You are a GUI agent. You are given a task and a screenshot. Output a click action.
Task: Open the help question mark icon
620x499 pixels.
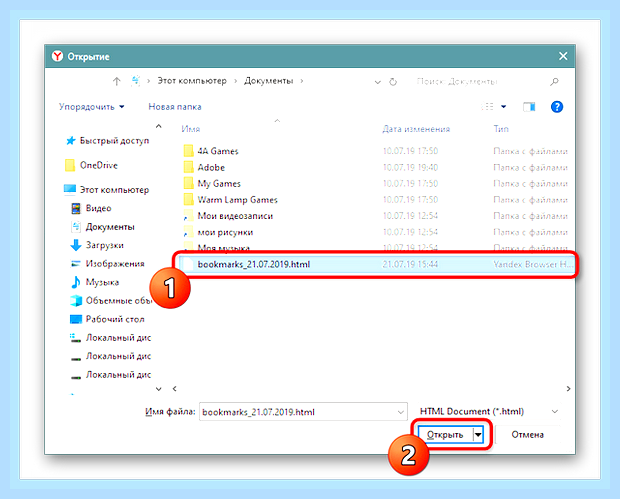(557, 107)
